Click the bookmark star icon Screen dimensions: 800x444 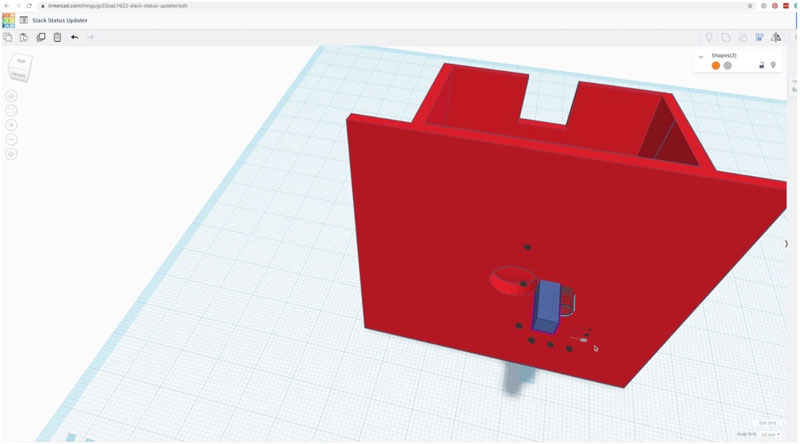click(x=750, y=6)
